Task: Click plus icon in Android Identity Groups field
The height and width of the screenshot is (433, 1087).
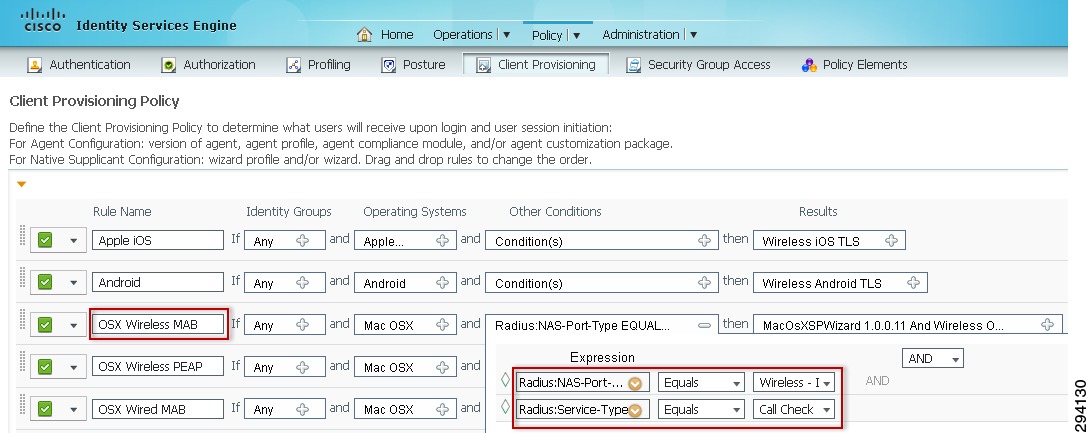Action: point(303,282)
